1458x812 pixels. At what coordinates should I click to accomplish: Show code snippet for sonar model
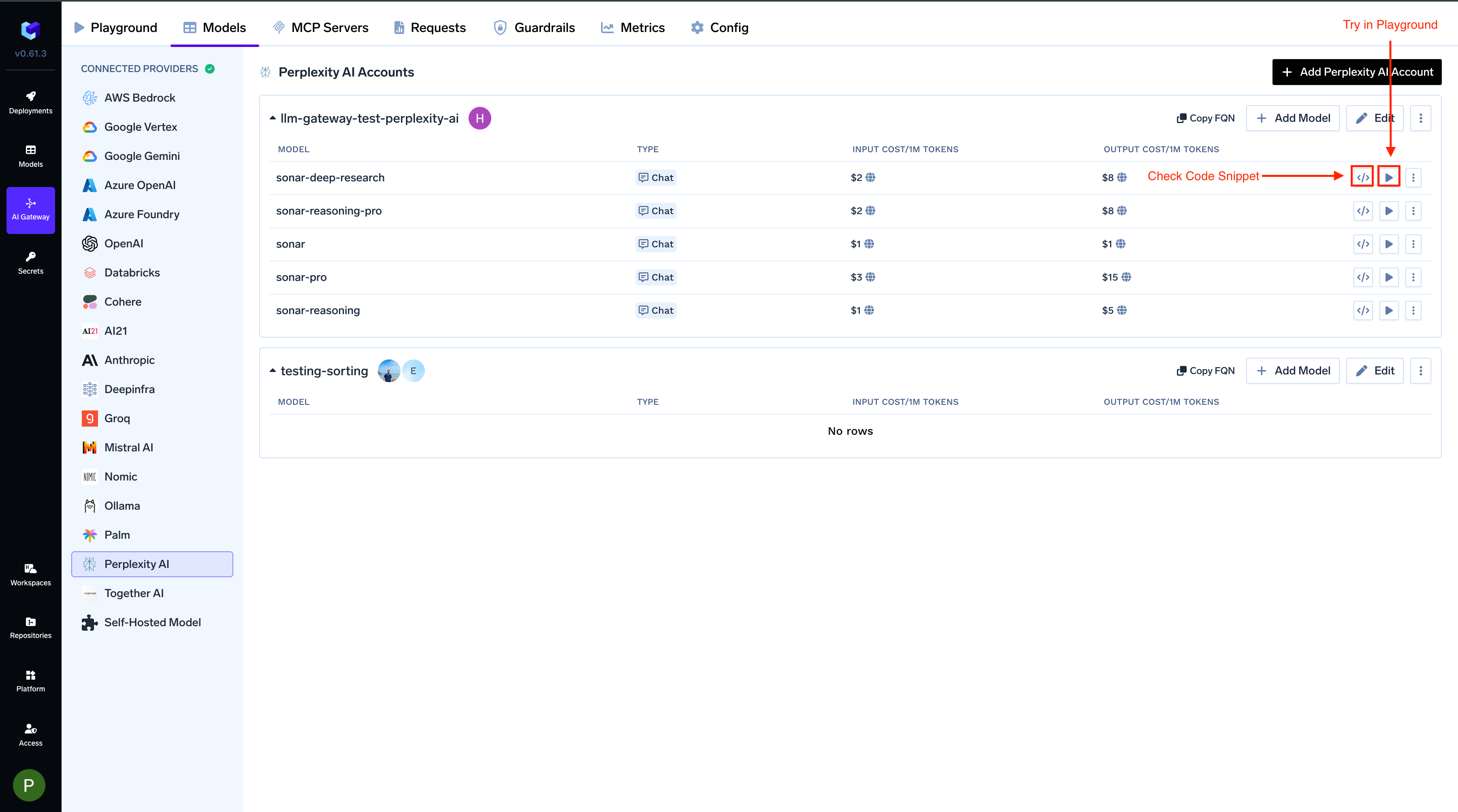coord(1363,244)
